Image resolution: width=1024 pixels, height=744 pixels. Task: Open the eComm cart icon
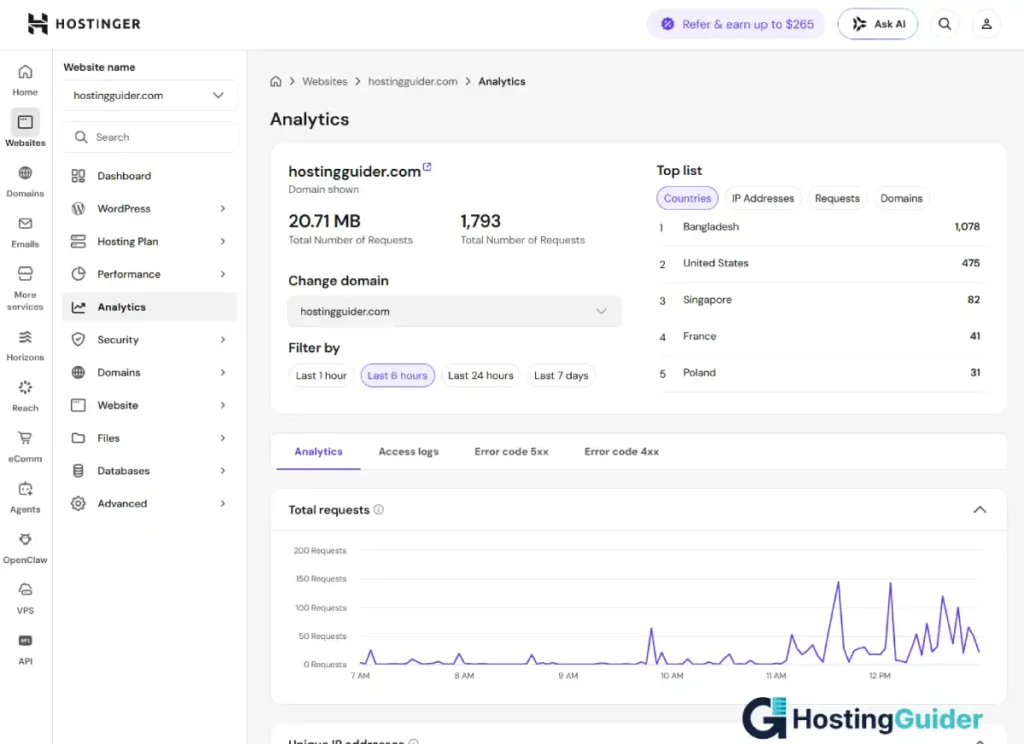coord(25,438)
